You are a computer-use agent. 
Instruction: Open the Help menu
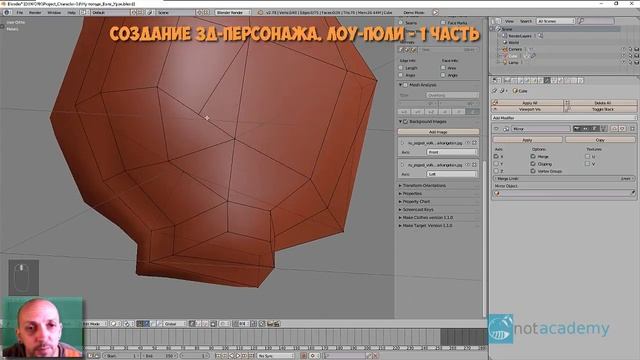(x=71, y=13)
